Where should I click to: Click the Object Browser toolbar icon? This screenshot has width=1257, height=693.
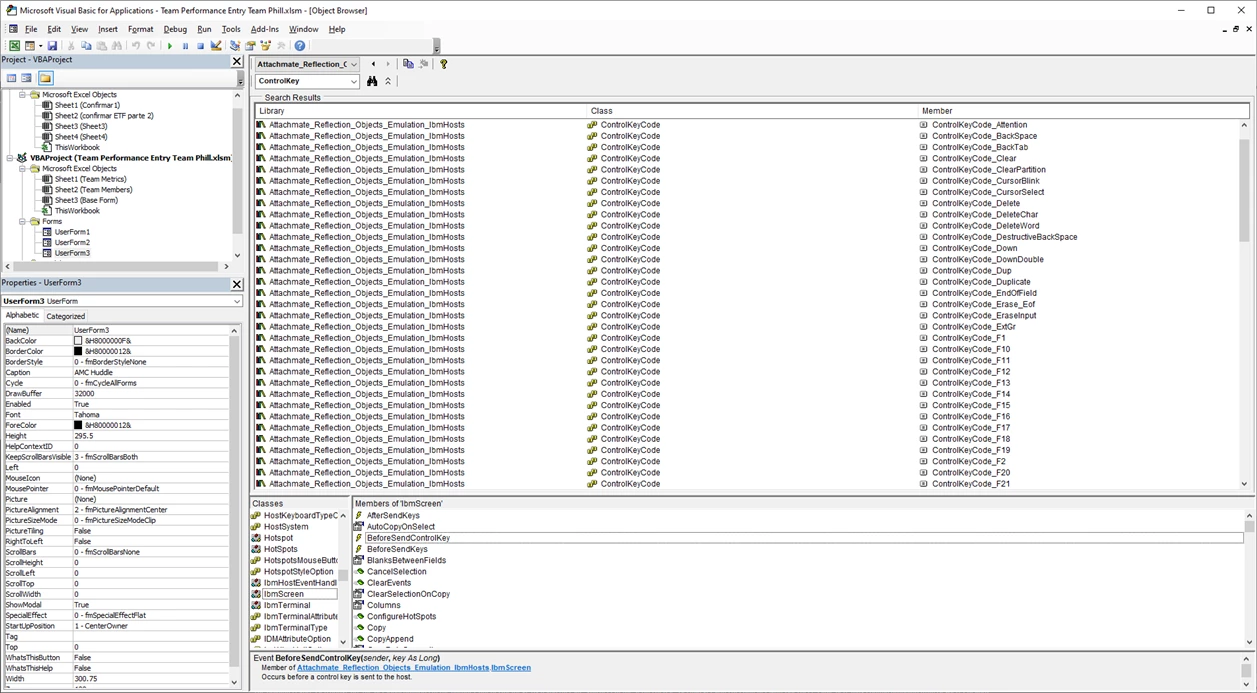(266, 46)
